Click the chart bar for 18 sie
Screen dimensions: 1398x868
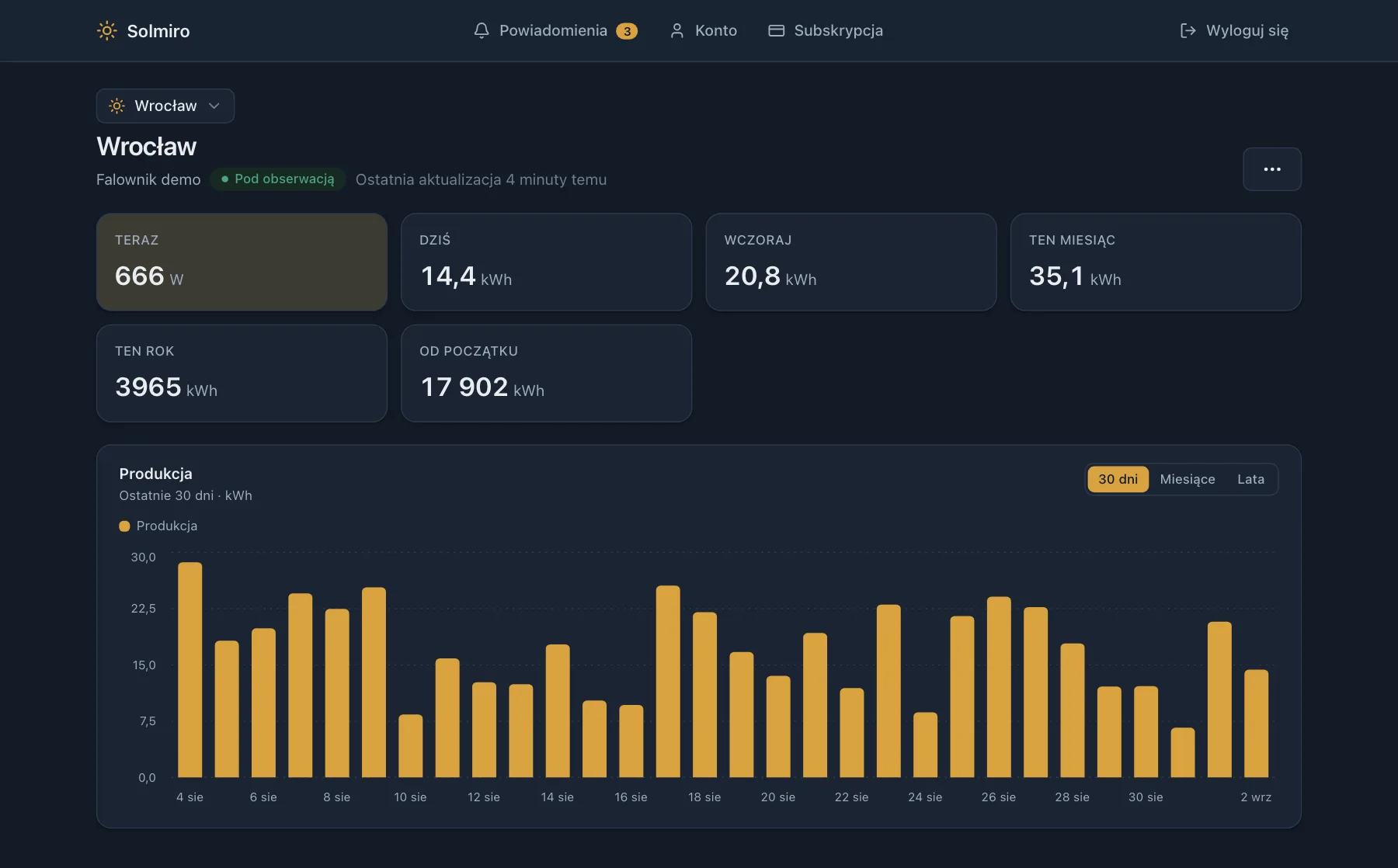click(704, 695)
